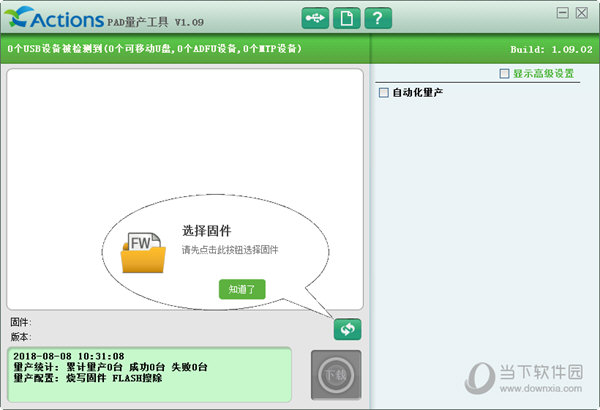The height and width of the screenshot is (410, 600).
Task: Click the FW folder icon in the bubble
Action: 143,253
